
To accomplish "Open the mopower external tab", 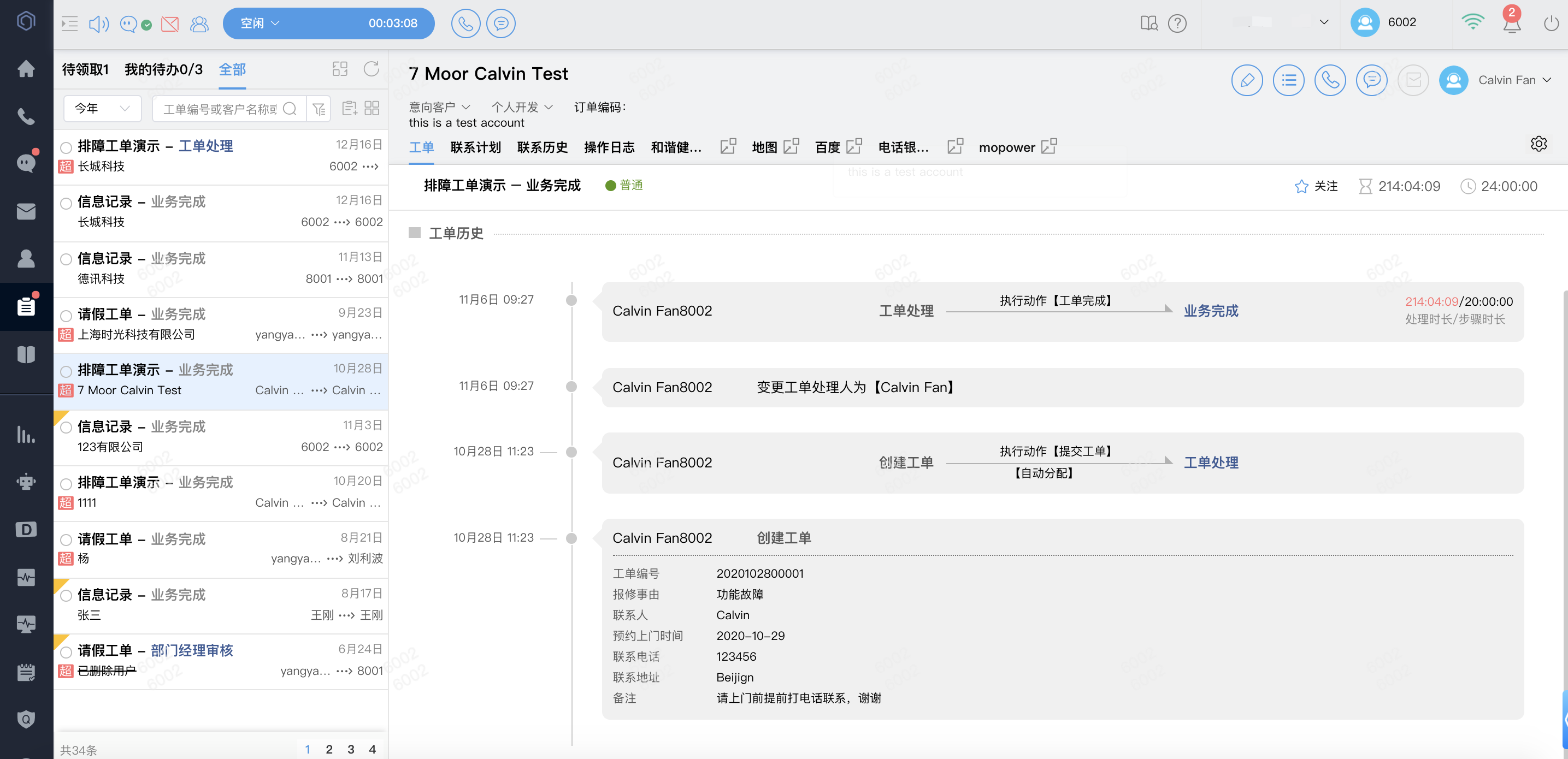I will click(1017, 147).
